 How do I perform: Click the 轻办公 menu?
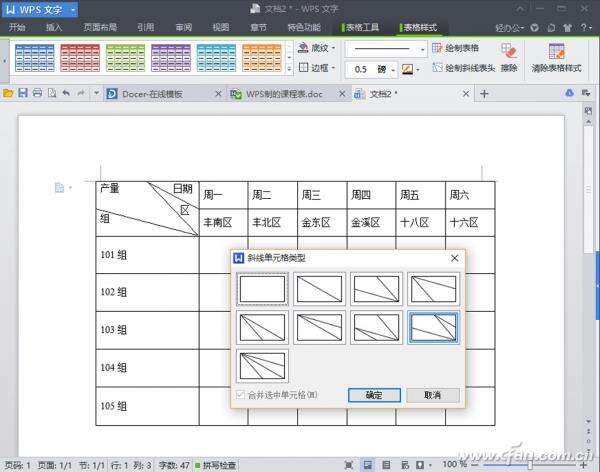(510, 28)
